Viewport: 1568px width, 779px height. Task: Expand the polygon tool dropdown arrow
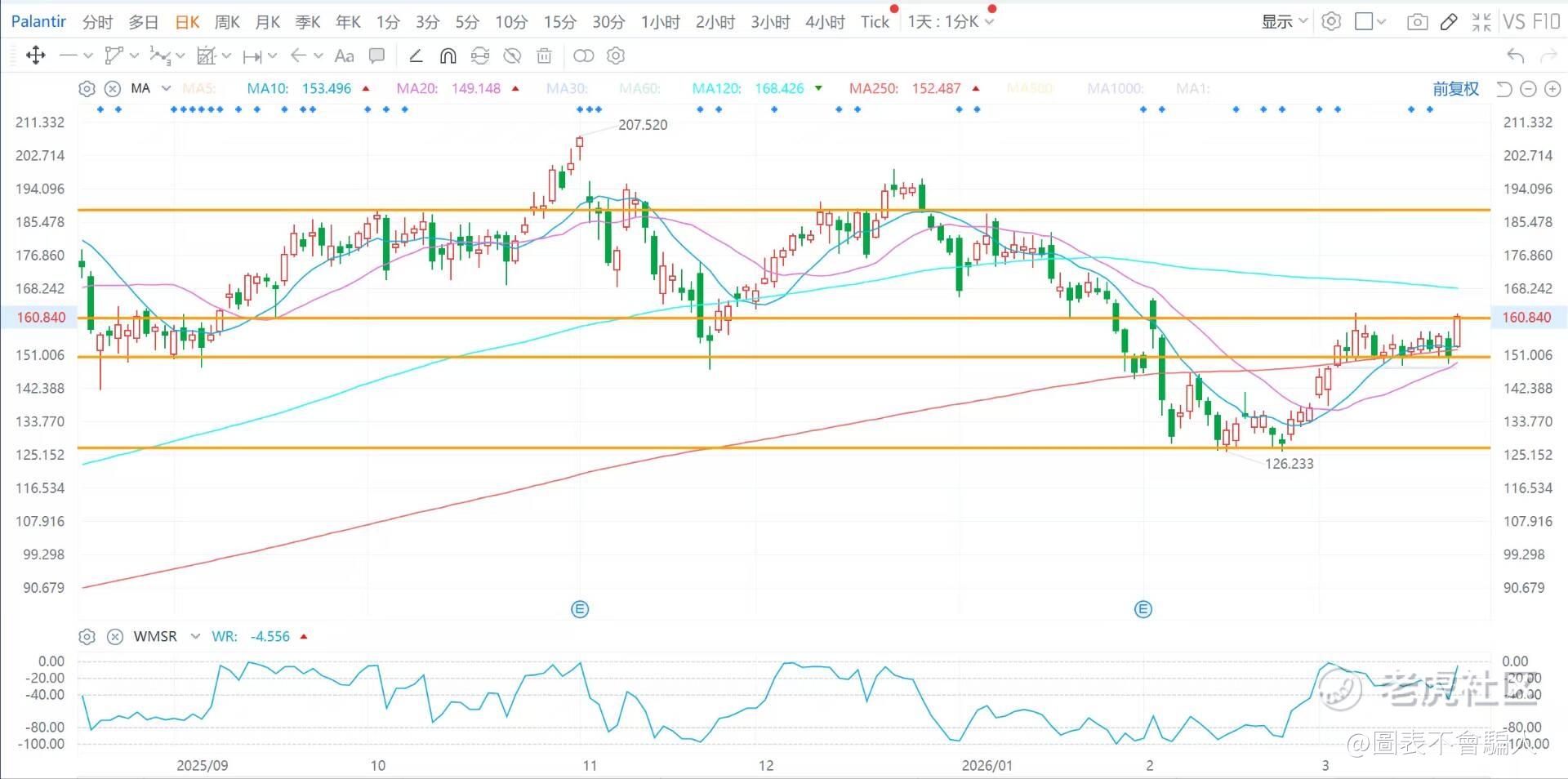click(x=134, y=56)
